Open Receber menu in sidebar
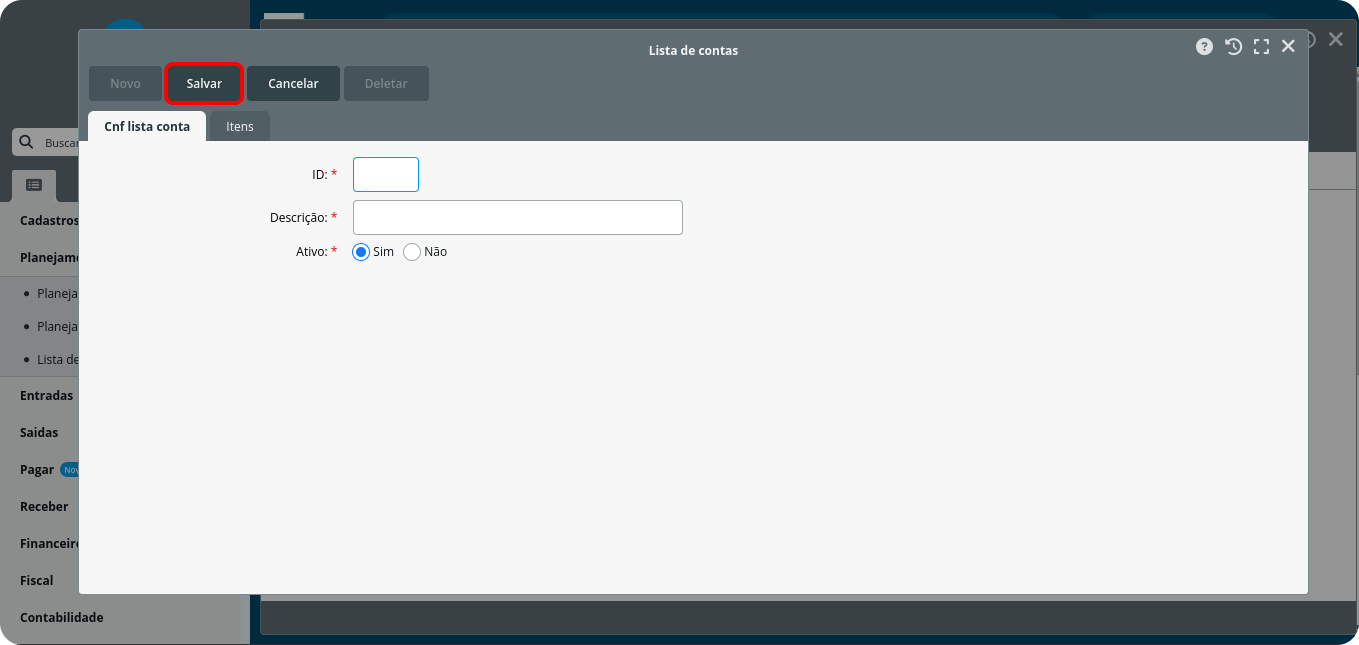Image resolution: width=1359 pixels, height=645 pixels. pos(44,506)
